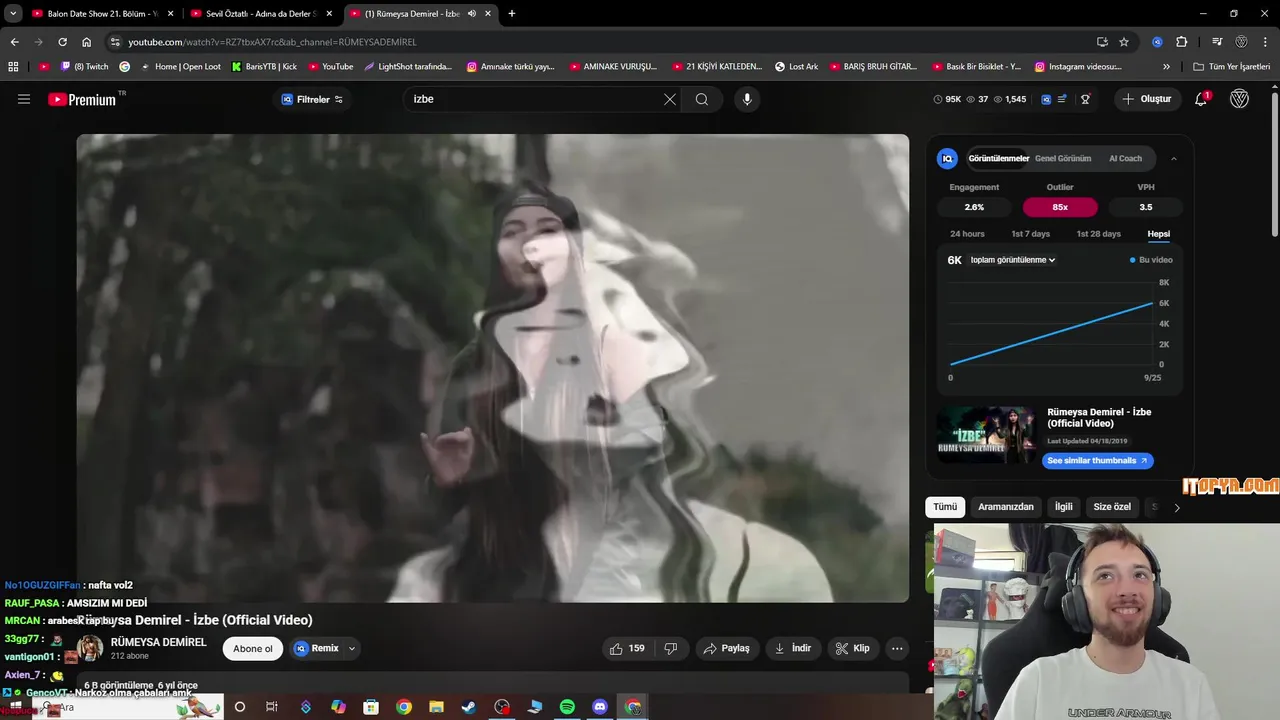
Task: Open Task View on the taskbar
Action: 272,707
